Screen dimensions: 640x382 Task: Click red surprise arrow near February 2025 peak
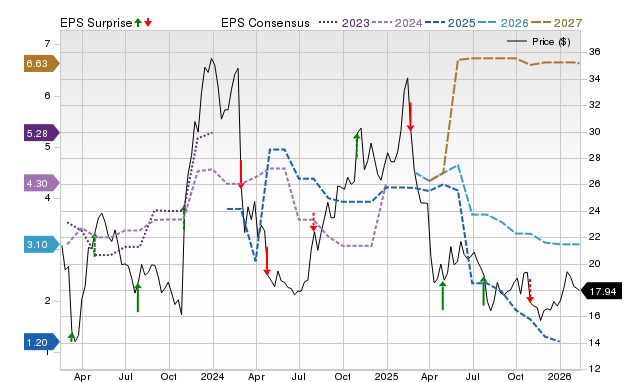tap(411, 117)
